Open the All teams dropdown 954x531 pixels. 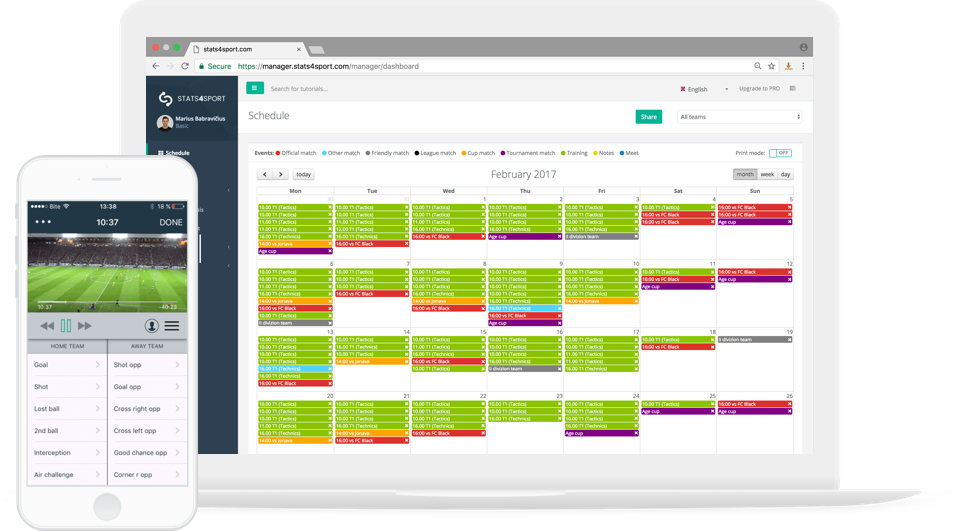[739, 117]
